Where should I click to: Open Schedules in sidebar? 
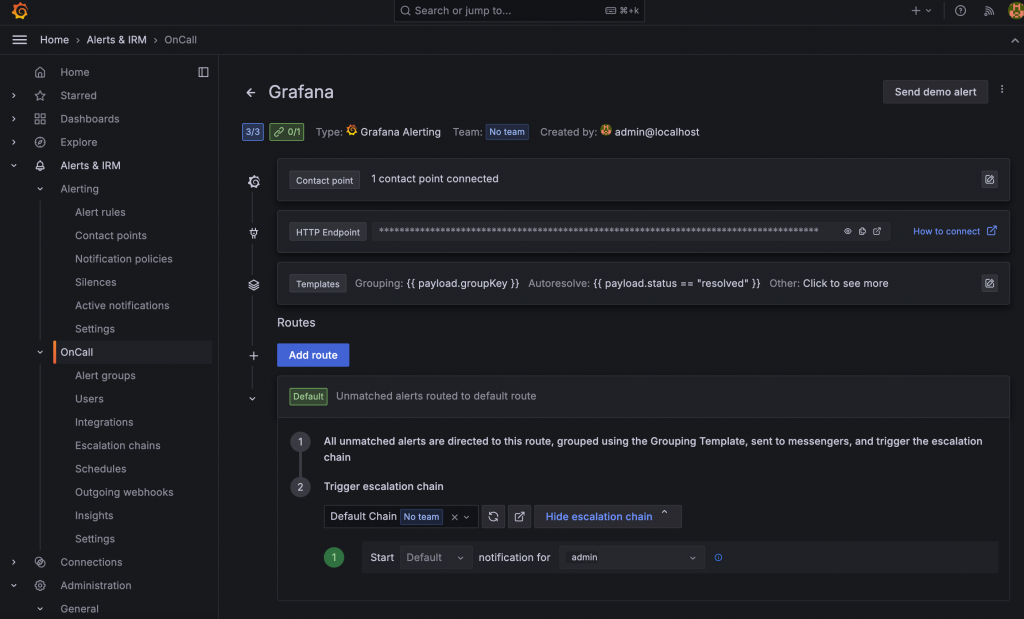click(101, 469)
